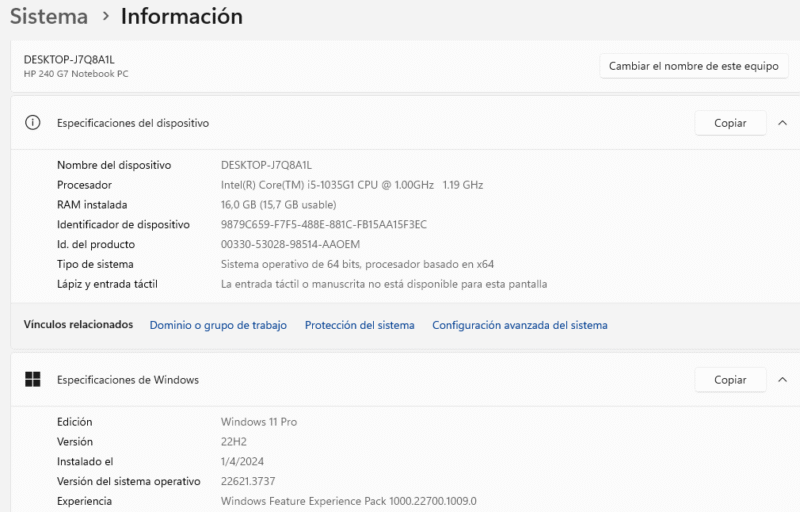Collapse the Especificaciones de Windows section chevron
Viewport: 800px width, 512px height.
click(782, 379)
